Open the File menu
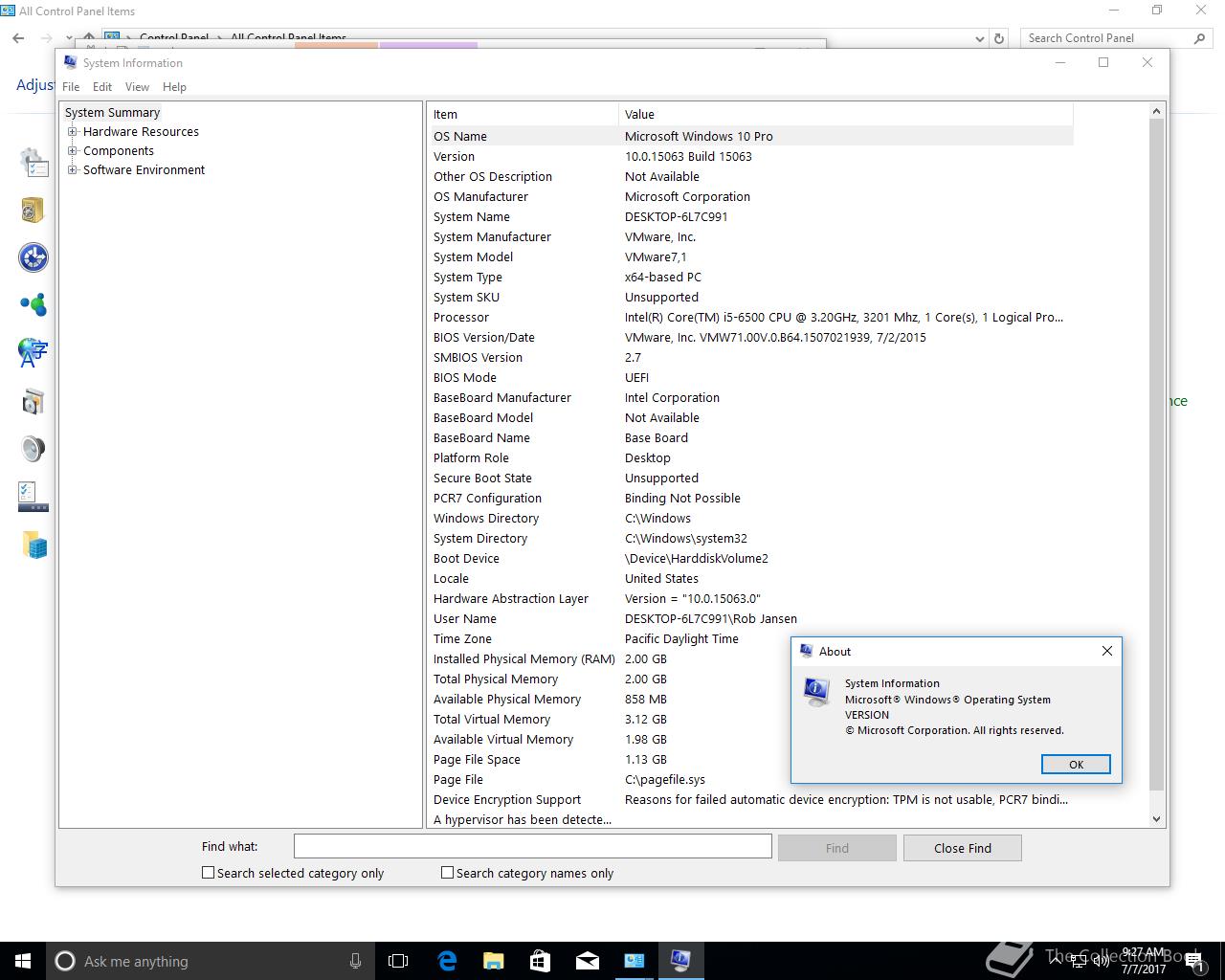The height and width of the screenshot is (980, 1225). point(71,86)
